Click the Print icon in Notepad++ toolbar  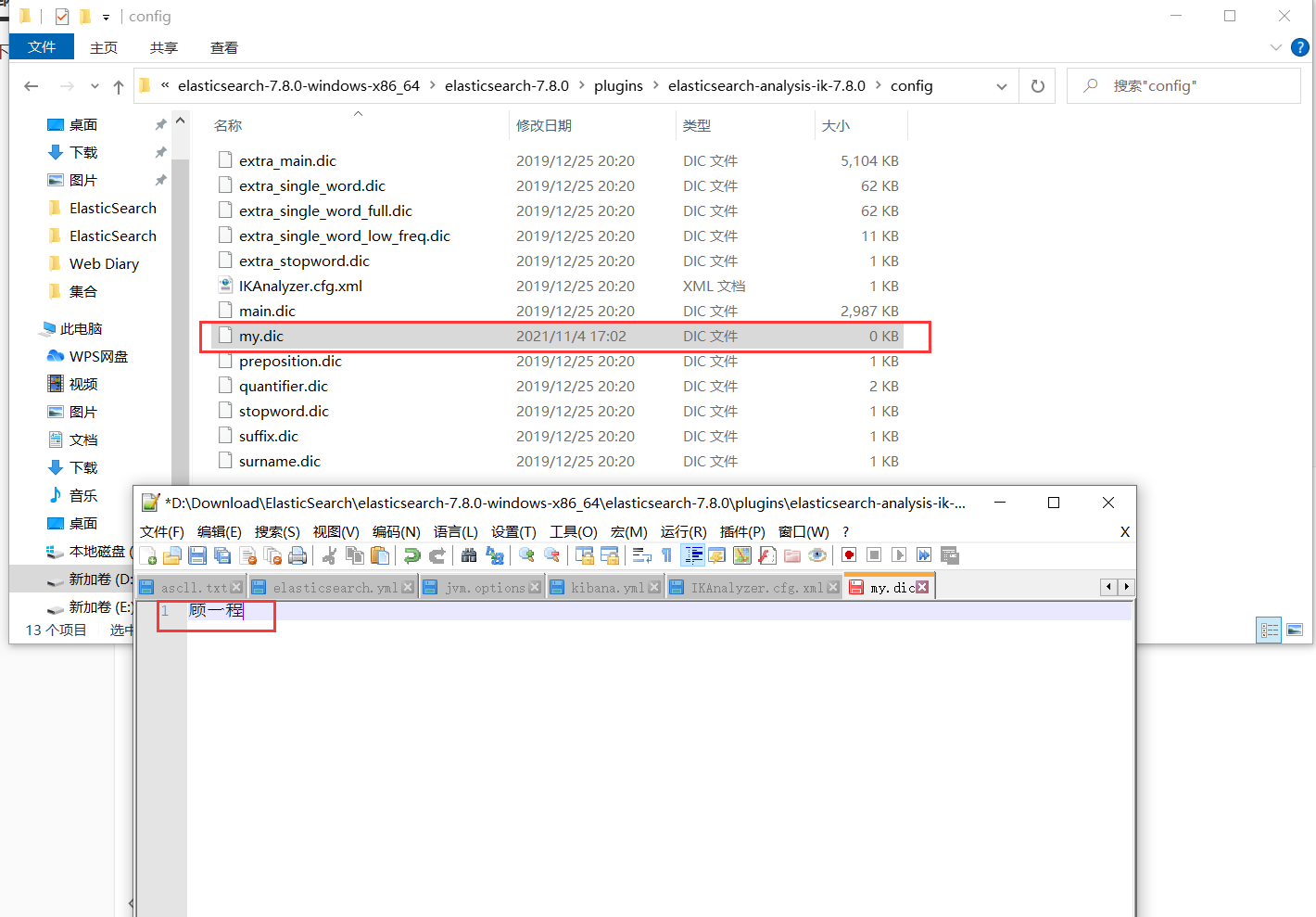click(297, 554)
